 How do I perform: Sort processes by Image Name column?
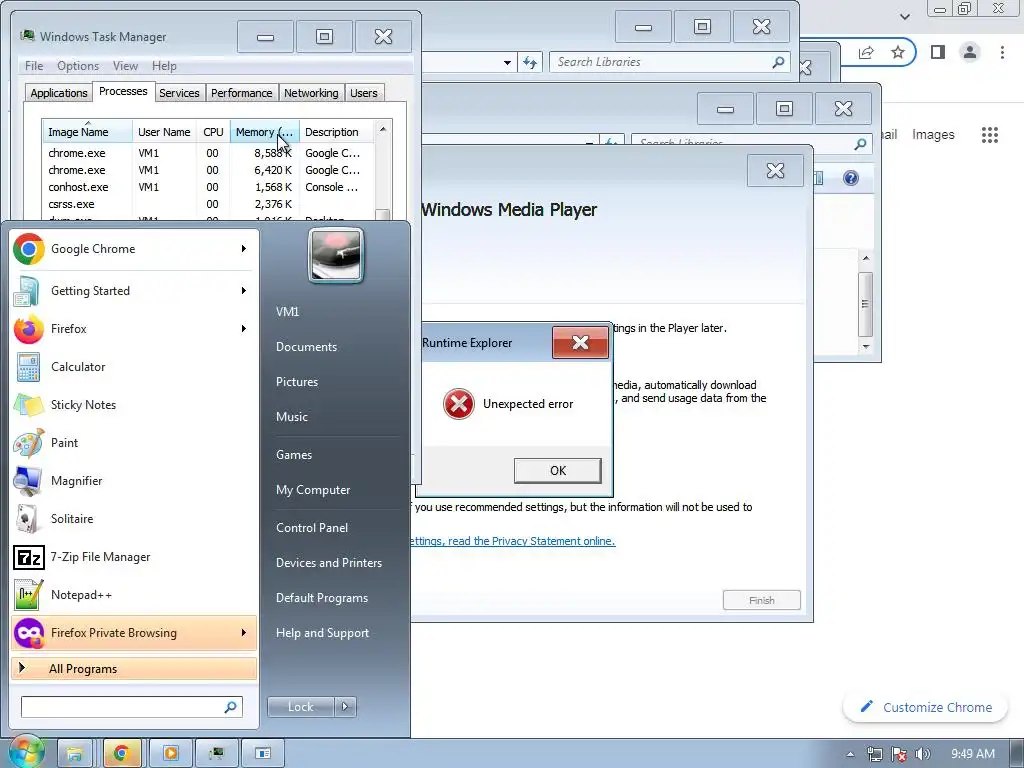[88, 132]
